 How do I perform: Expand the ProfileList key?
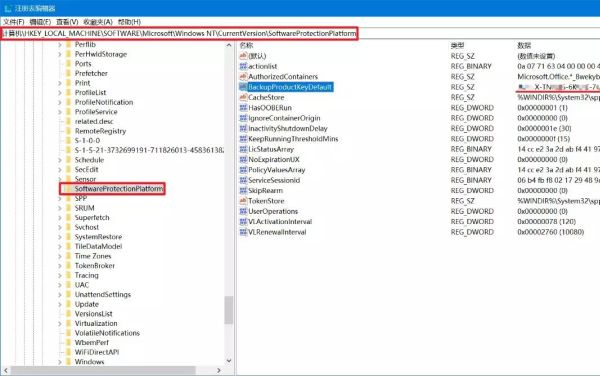click(60, 93)
